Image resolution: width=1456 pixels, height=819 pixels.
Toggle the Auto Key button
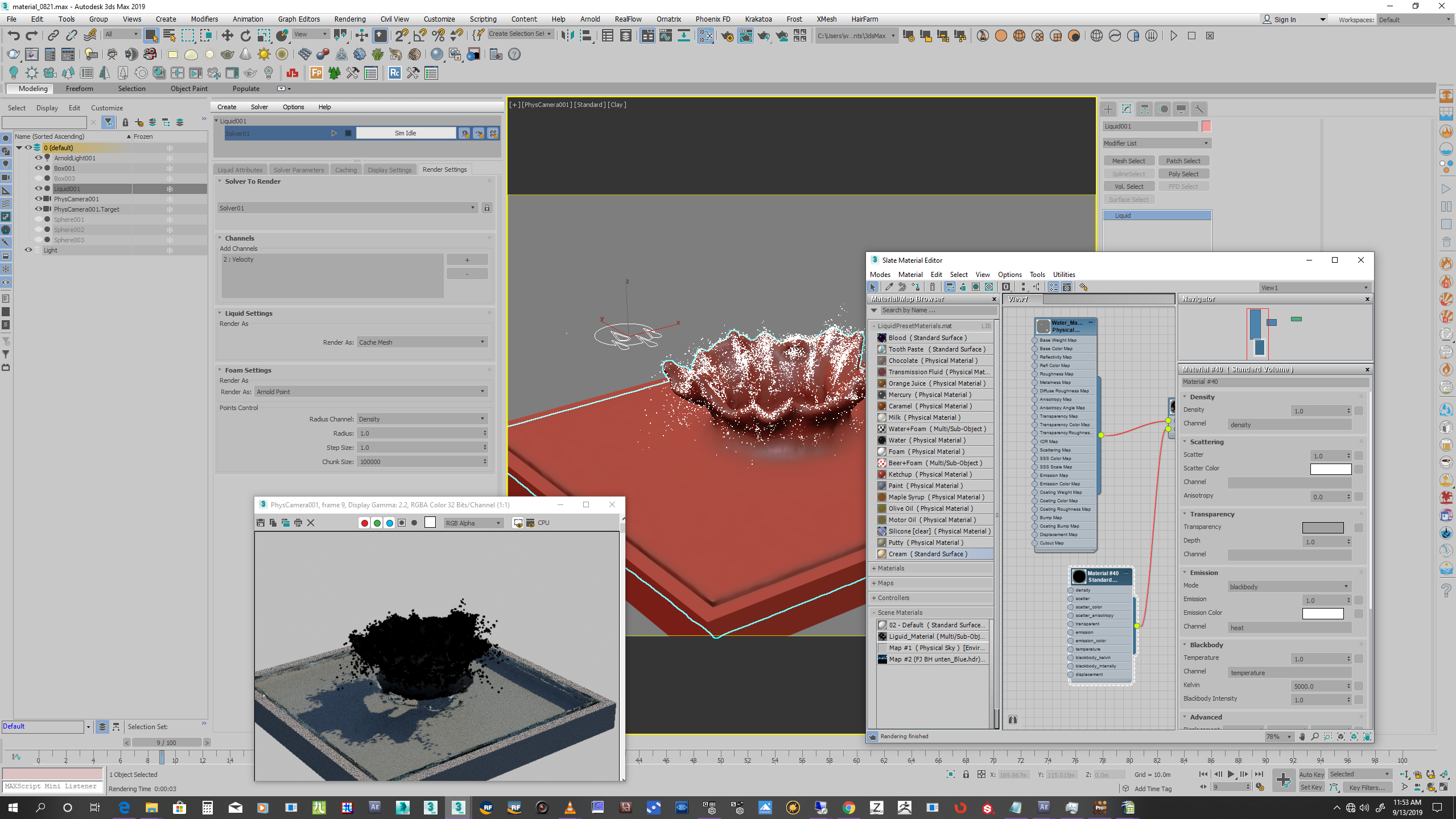click(1312, 774)
